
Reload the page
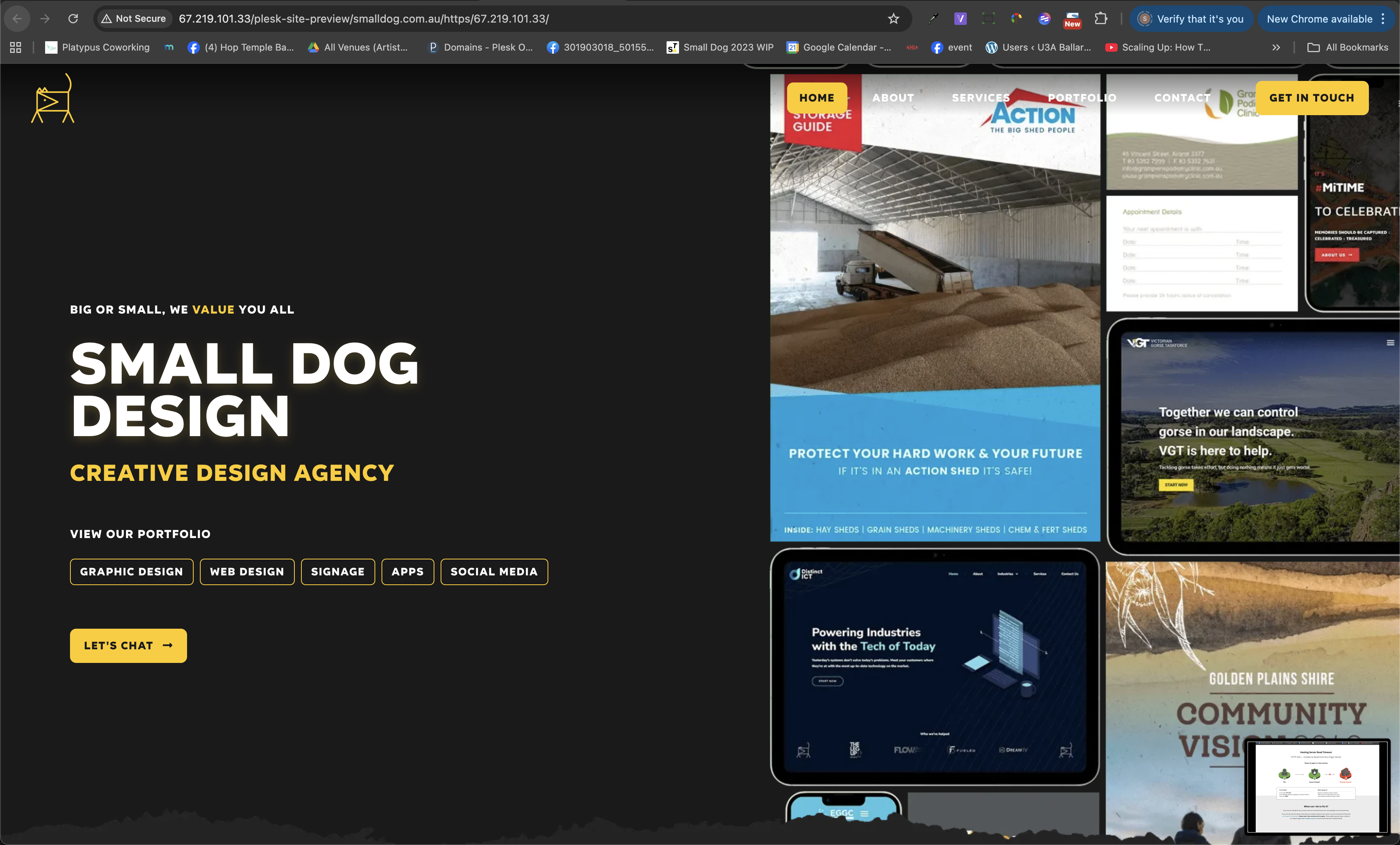pos(73,19)
